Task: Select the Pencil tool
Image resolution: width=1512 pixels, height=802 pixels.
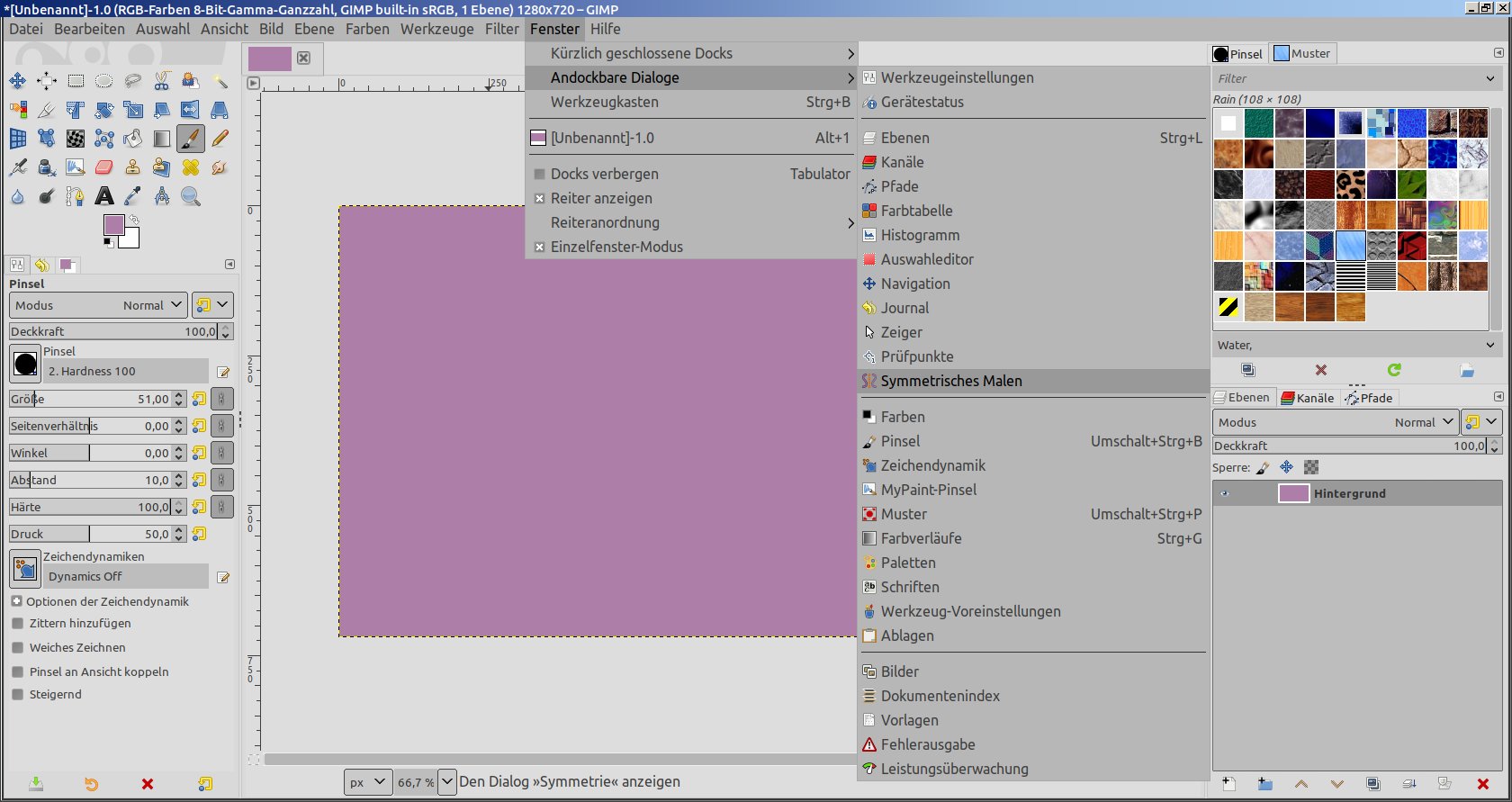Action: [x=220, y=139]
